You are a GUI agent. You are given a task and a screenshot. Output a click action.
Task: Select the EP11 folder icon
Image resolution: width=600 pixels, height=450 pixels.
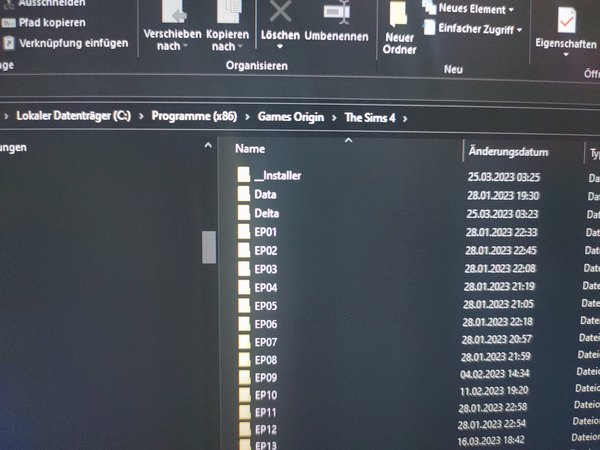pos(245,412)
